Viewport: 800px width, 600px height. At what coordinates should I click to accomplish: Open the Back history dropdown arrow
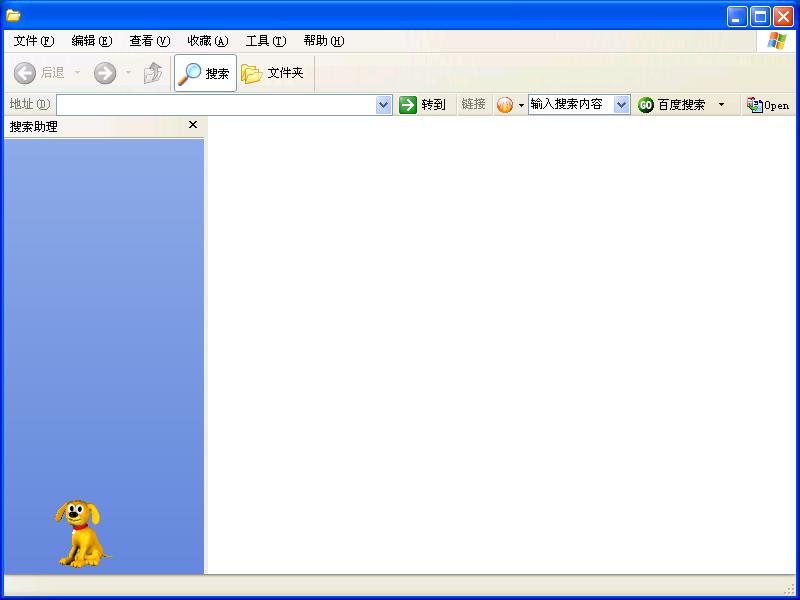(78, 73)
